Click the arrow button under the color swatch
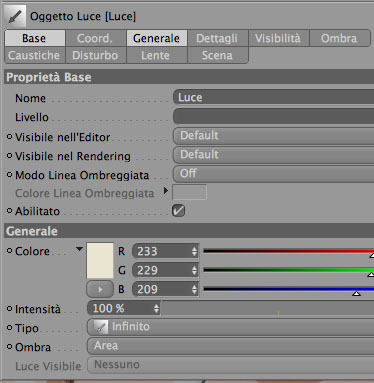374x383 pixels. click(100, 289)
